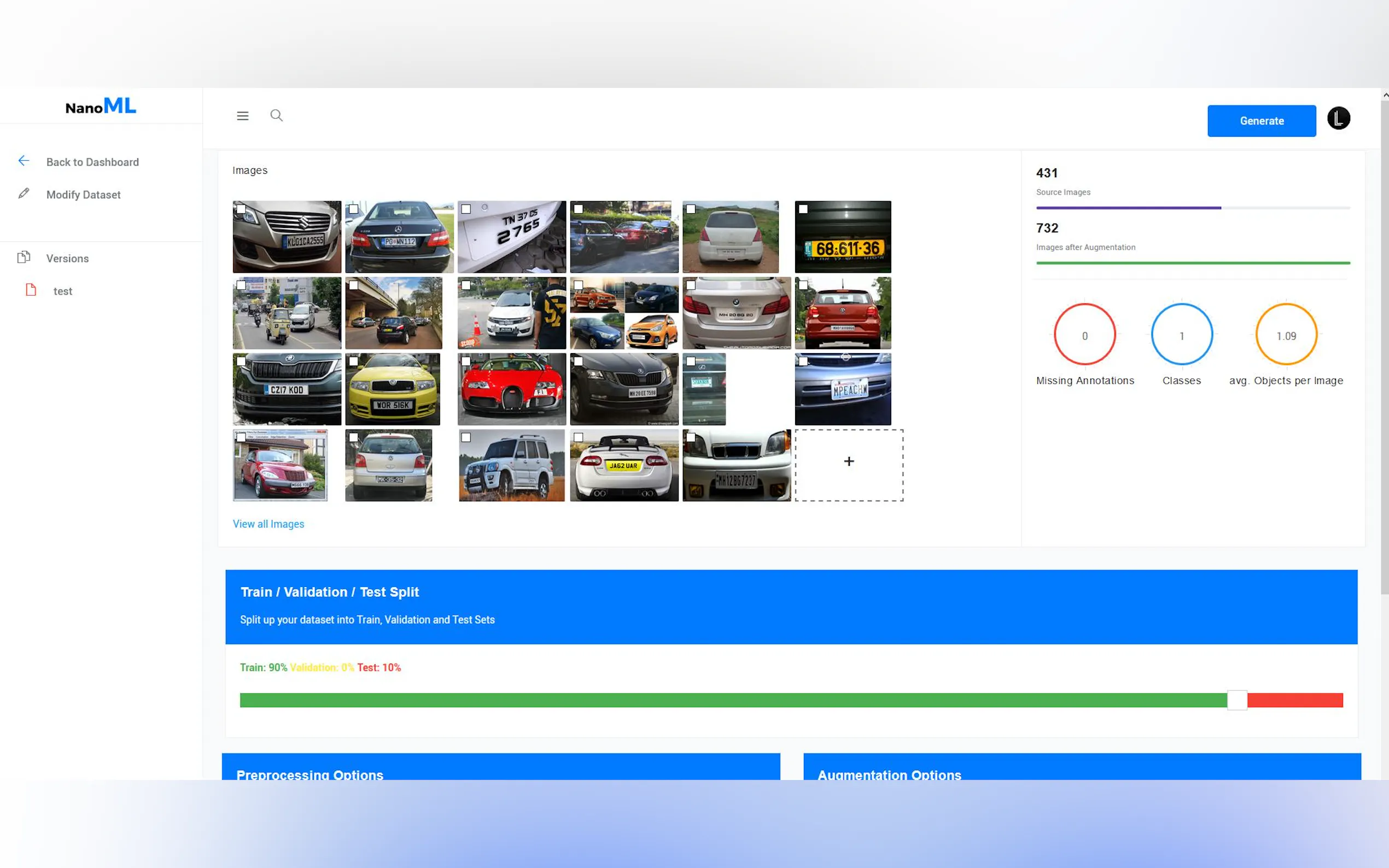
Task: Click the search magnifier icon
Action: click(276, 115)
